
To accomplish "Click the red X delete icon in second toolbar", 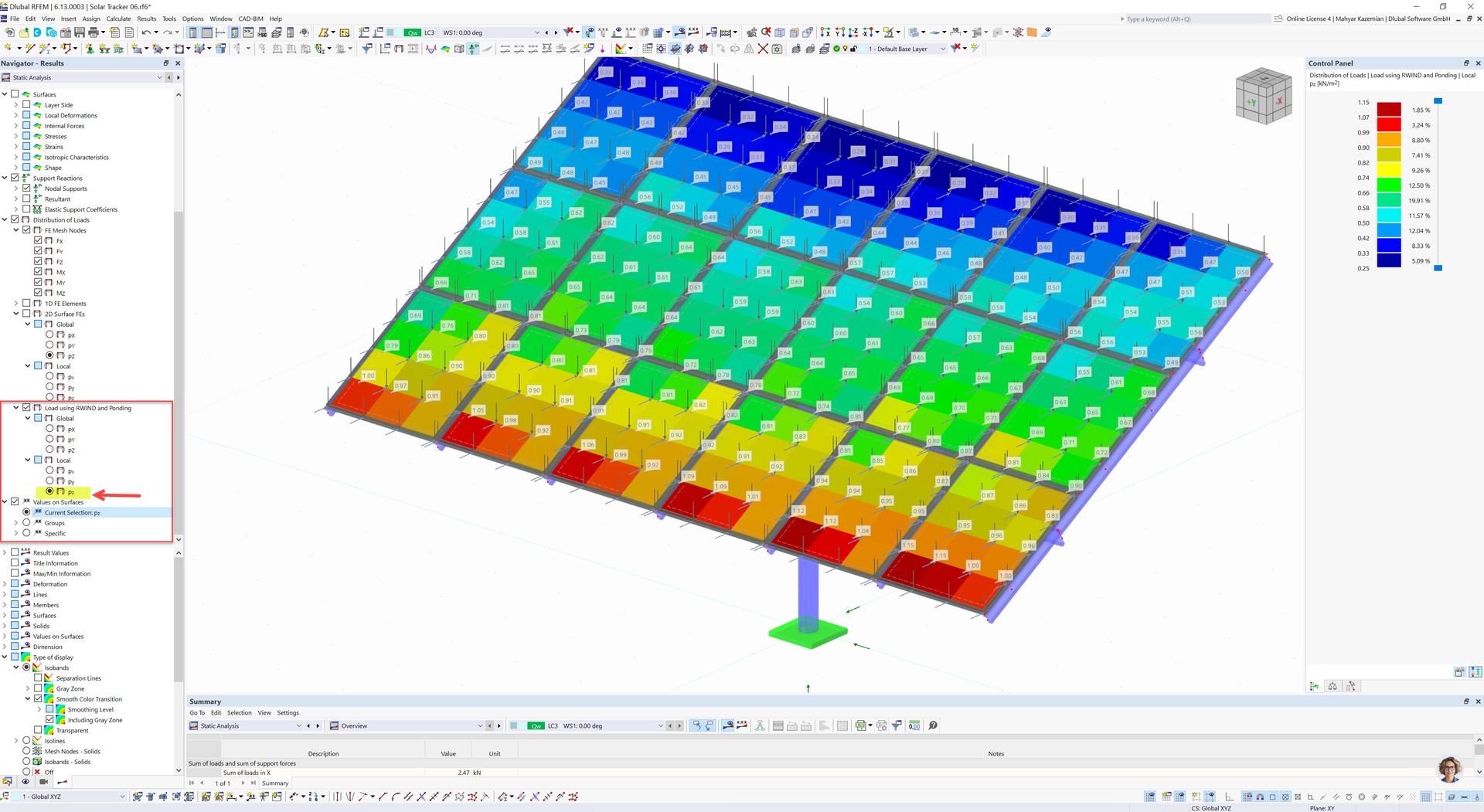I will (763, 49).
